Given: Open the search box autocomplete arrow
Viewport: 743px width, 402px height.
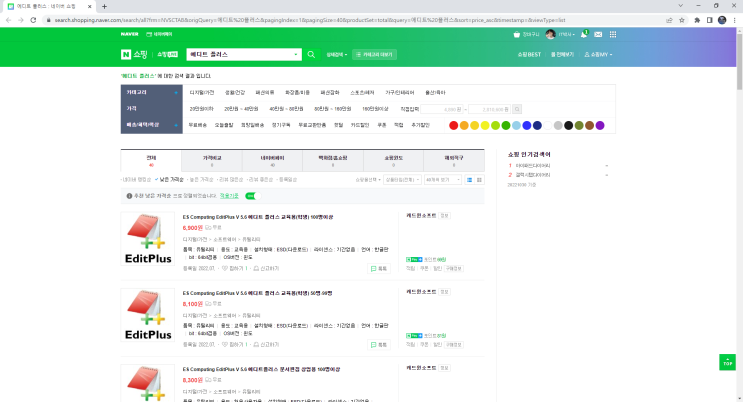Looking at the screenshot, I should pyautogui.click(x=296, y=55).
